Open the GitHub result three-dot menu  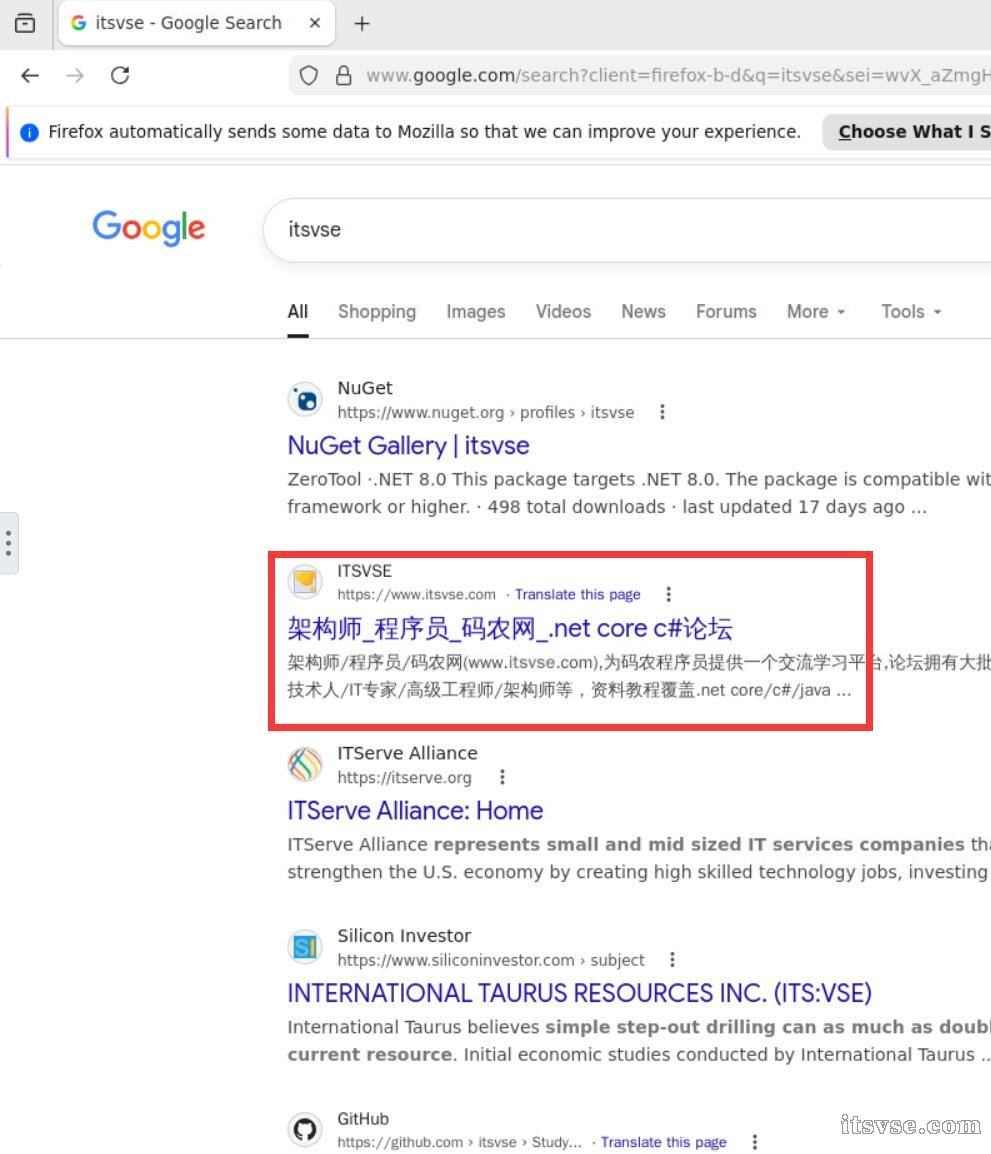click(754, 1142)
